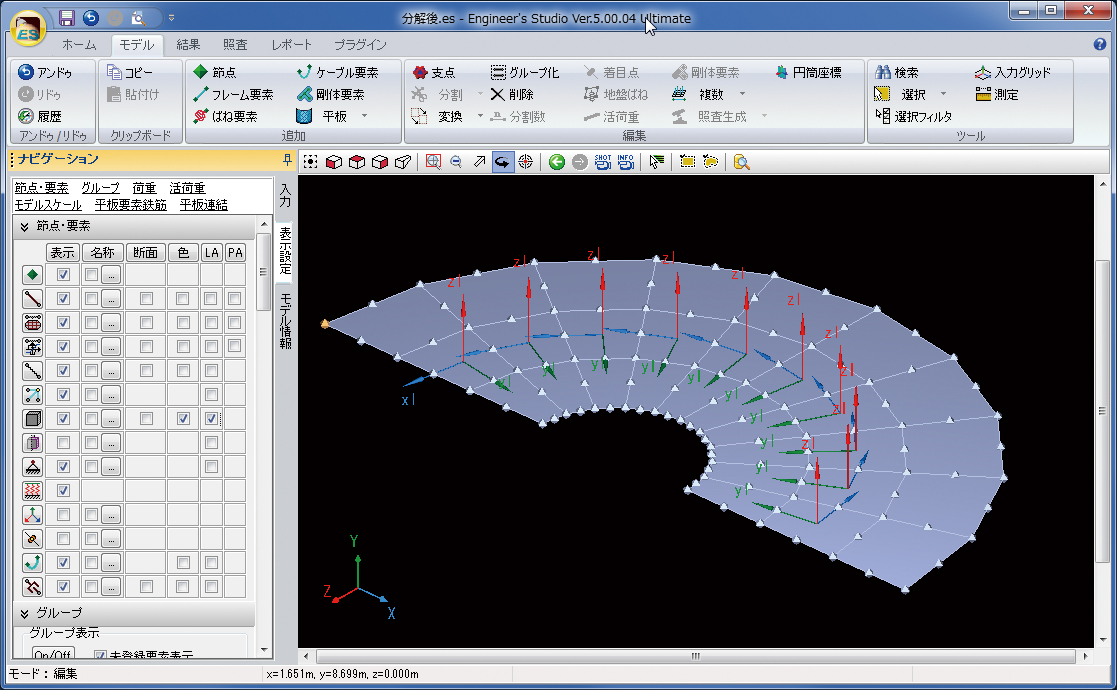The height and width of the screenshot is (690, 1117).
Task: Click the INFO icon in view toolbar
Action: [x=625, y=162]
